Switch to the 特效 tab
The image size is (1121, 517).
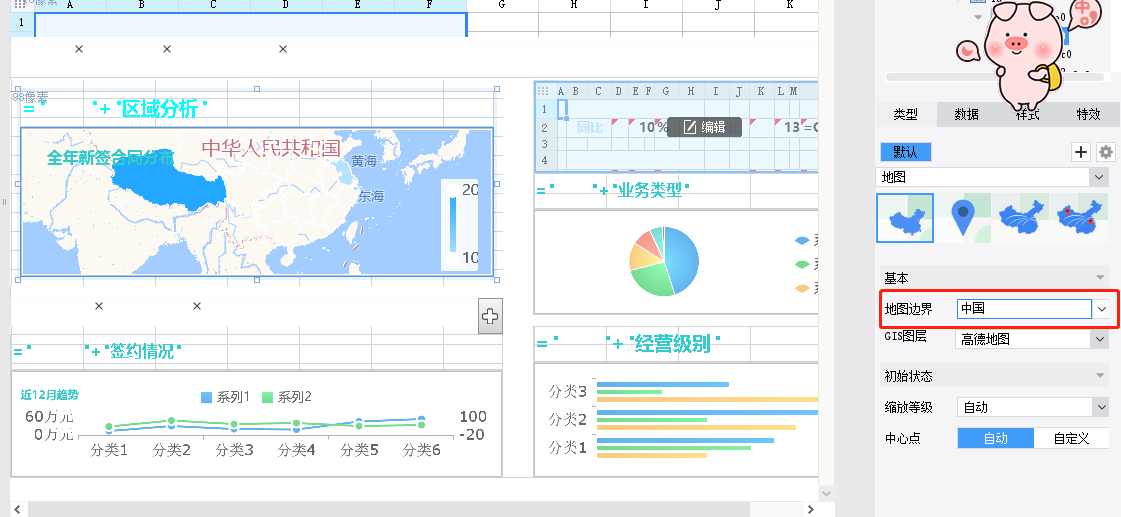[1088, 115]
